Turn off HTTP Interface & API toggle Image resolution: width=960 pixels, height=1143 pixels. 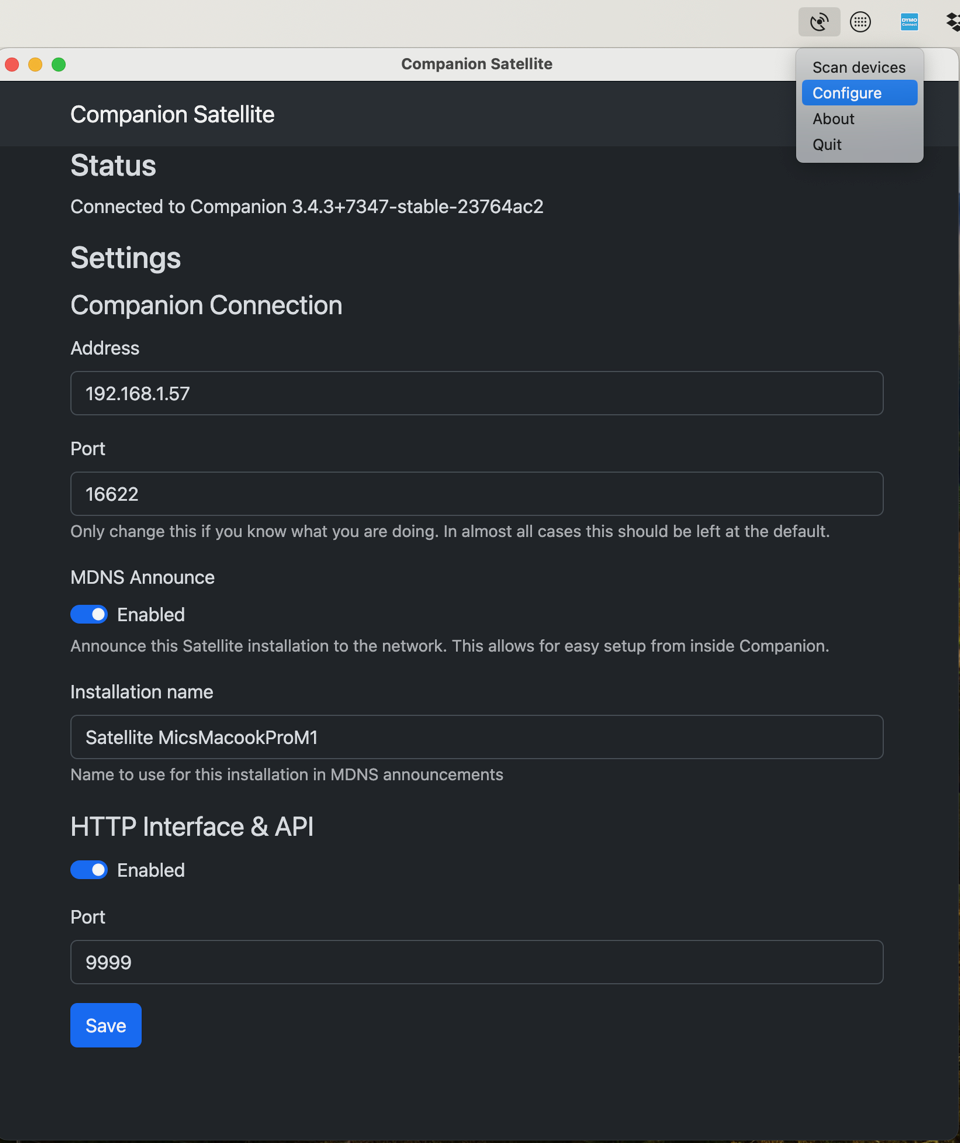(89, 870)
